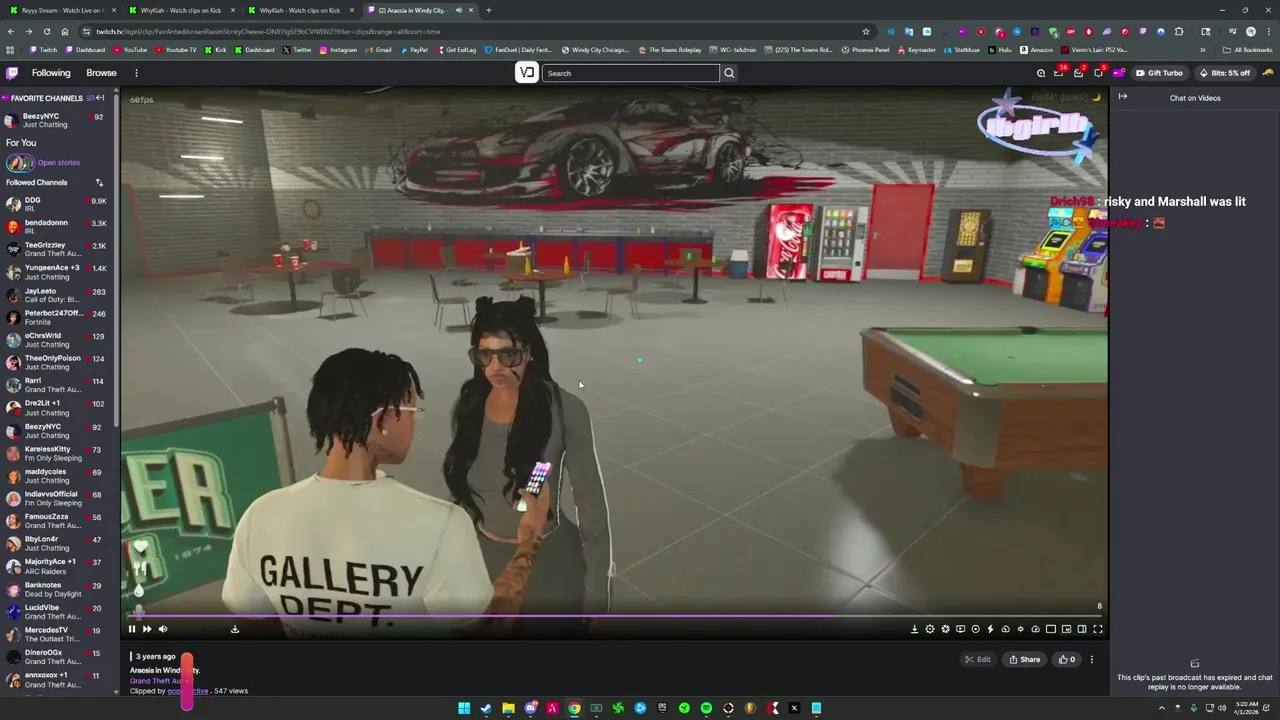Click the aperture screenshot icon in player
This screenshot has height=720, width=1280.
[945, 629]
